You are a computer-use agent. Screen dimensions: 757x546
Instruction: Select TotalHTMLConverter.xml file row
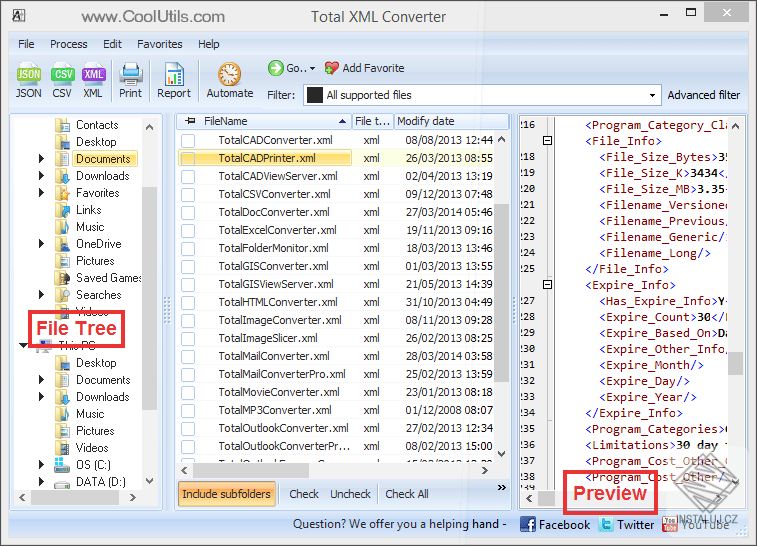(x=337, y=302)
